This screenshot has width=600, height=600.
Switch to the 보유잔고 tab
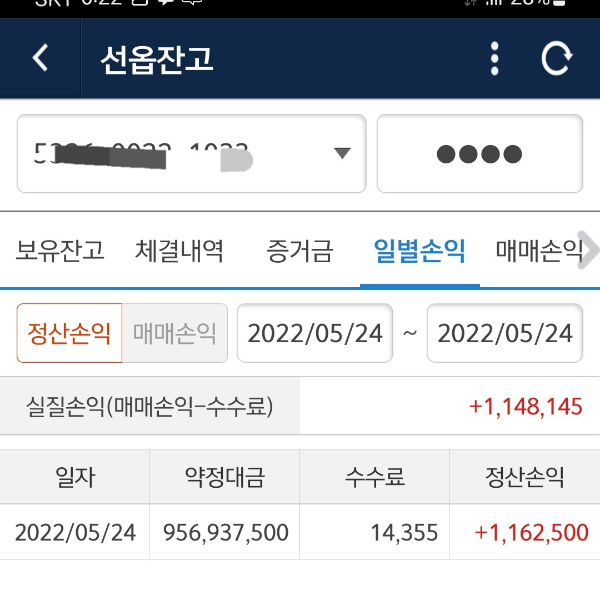tap(60, 250)
